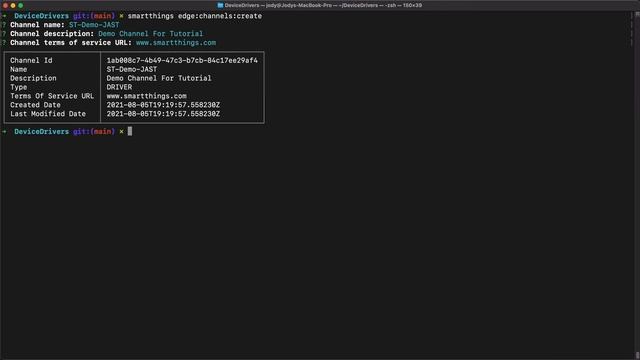Click the 'Name' table row label
This screenshot has height=360, width=640.
(19, 69)
